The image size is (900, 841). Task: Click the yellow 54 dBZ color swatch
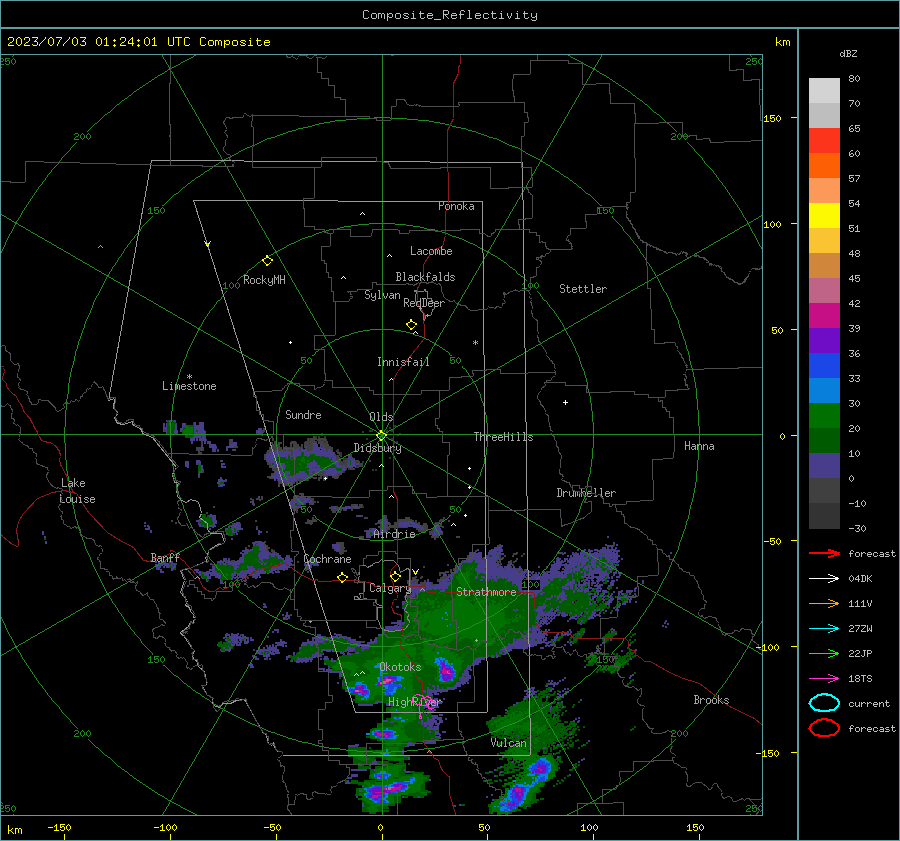tap(824, 216)
